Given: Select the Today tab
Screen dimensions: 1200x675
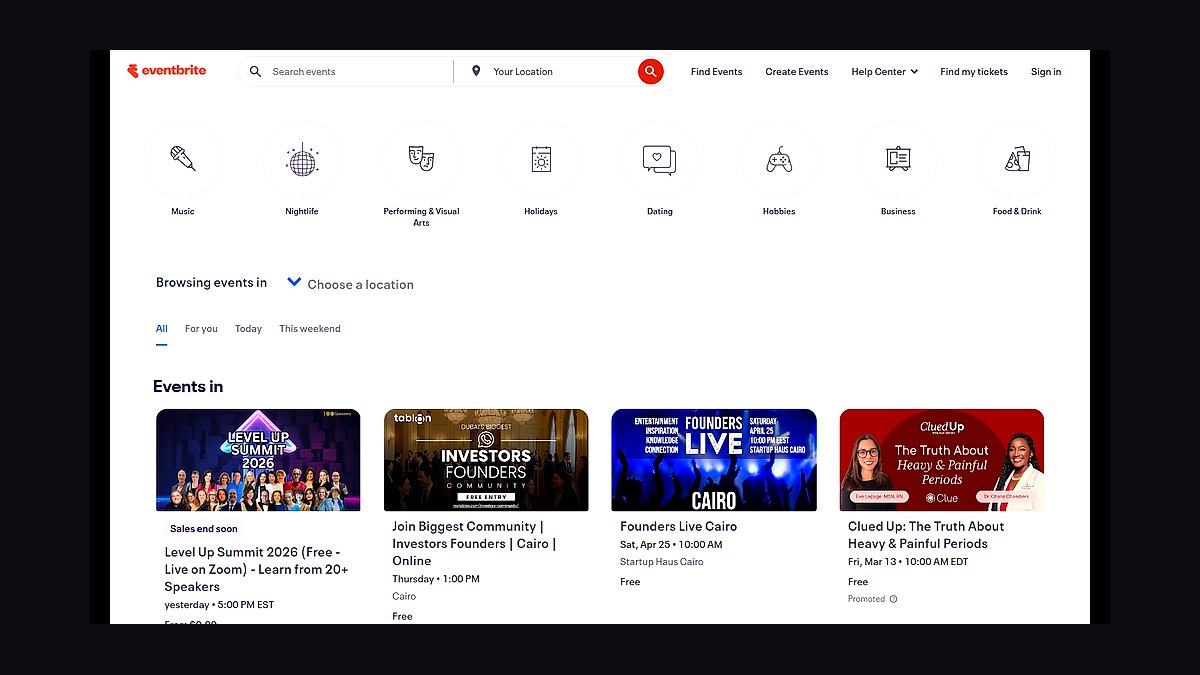Looking at the screenshot, I should tap(248, 329).
